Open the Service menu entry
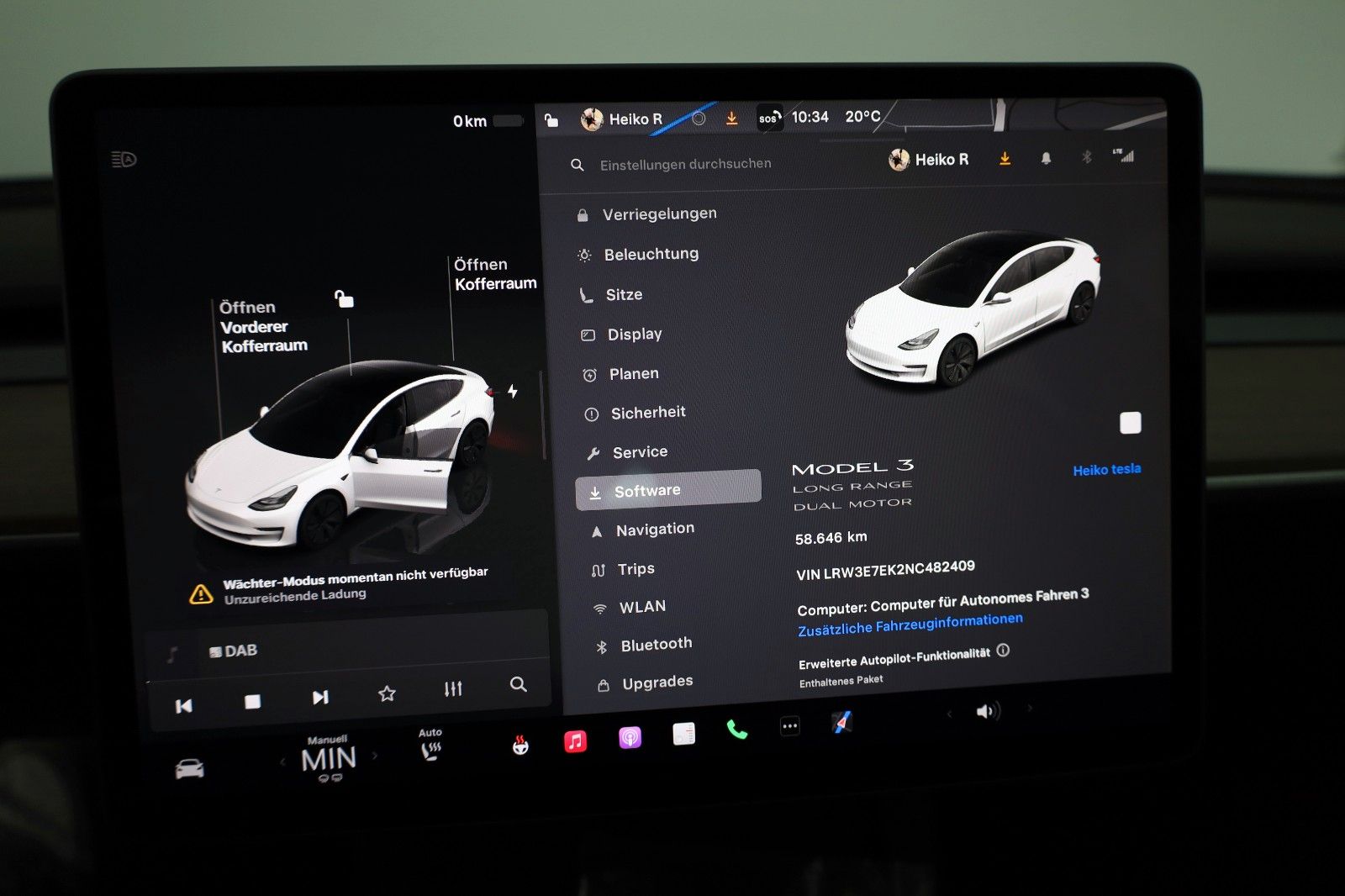 (627, 452)
